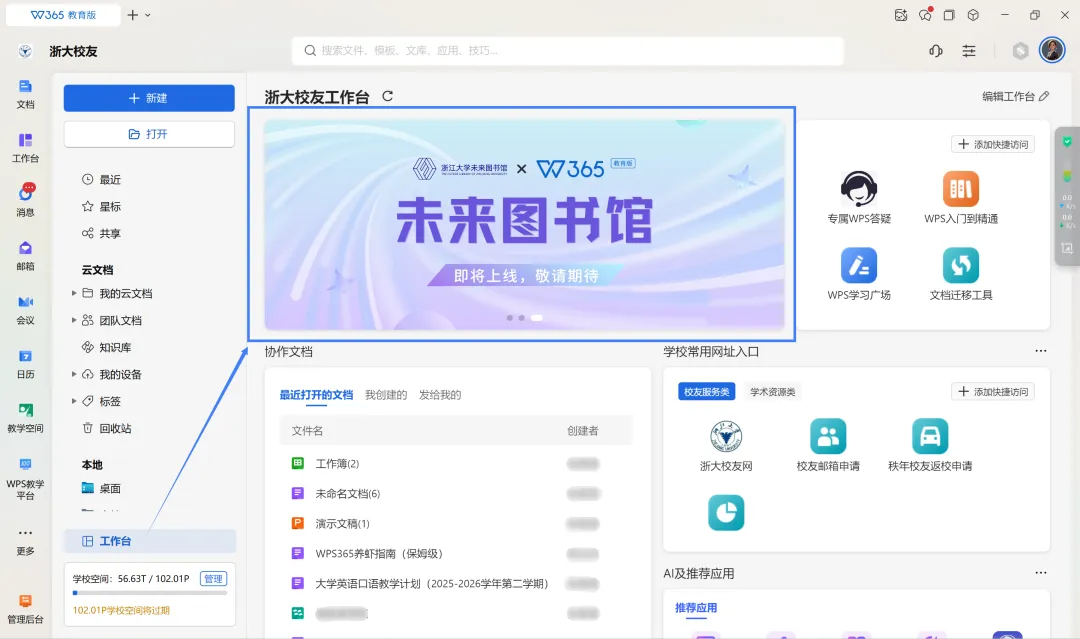Screen dimensions: 1080x639
Task: Switch to 发给我的 tab
Action: point(440,395)
